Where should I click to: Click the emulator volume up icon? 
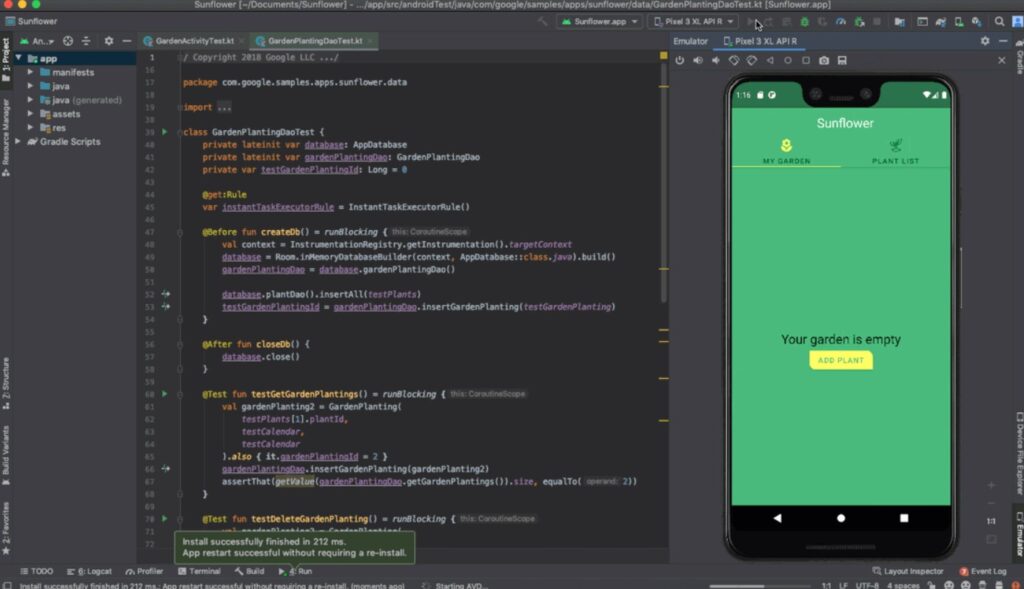(x=698, y=60)
